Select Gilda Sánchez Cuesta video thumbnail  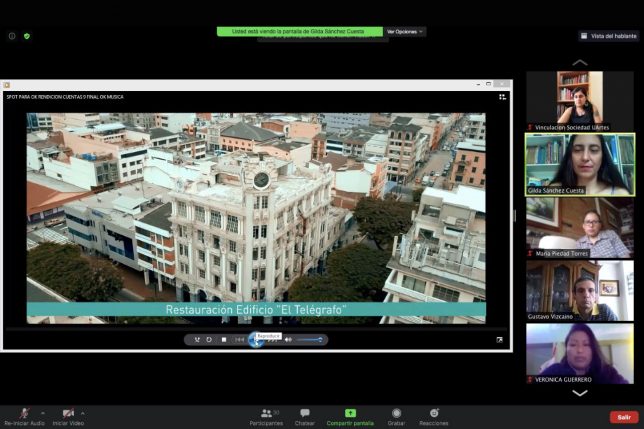coord(579,164)
